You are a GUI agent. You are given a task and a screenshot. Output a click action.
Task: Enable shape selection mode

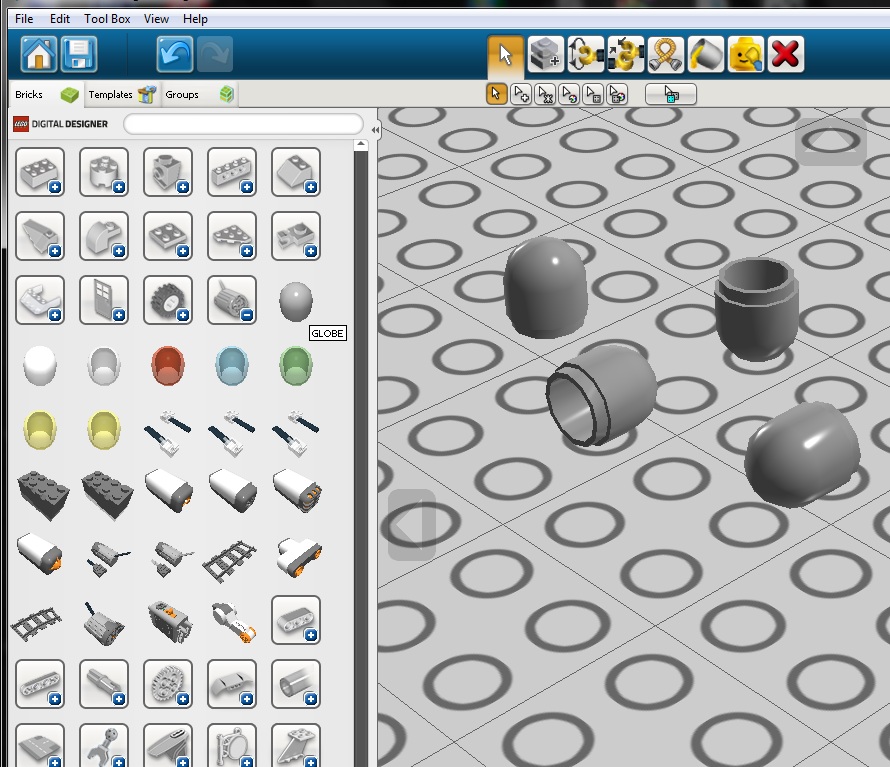593,94
